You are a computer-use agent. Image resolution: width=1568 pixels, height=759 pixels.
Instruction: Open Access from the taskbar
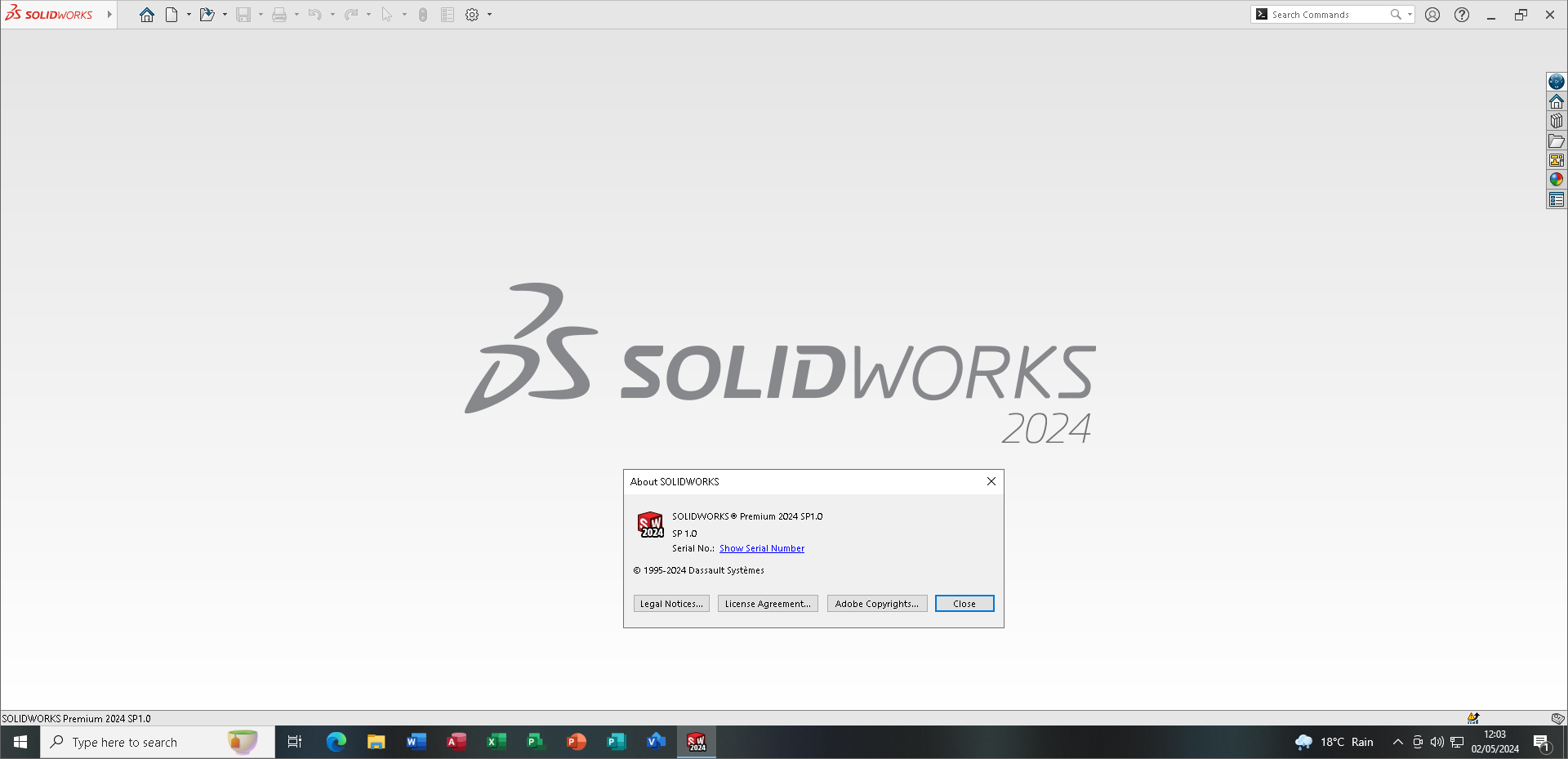(456, 742)
